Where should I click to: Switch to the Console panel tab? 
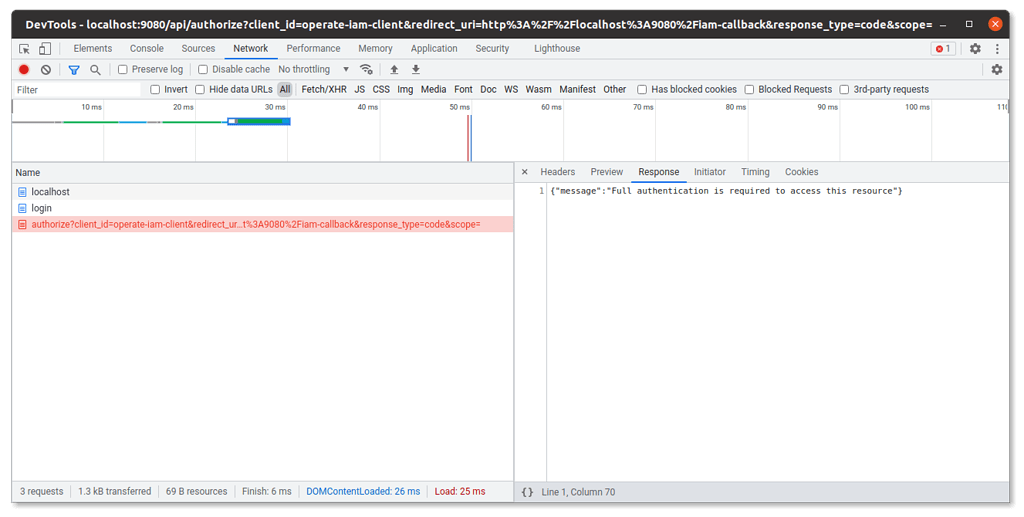[x=147, y=48]
